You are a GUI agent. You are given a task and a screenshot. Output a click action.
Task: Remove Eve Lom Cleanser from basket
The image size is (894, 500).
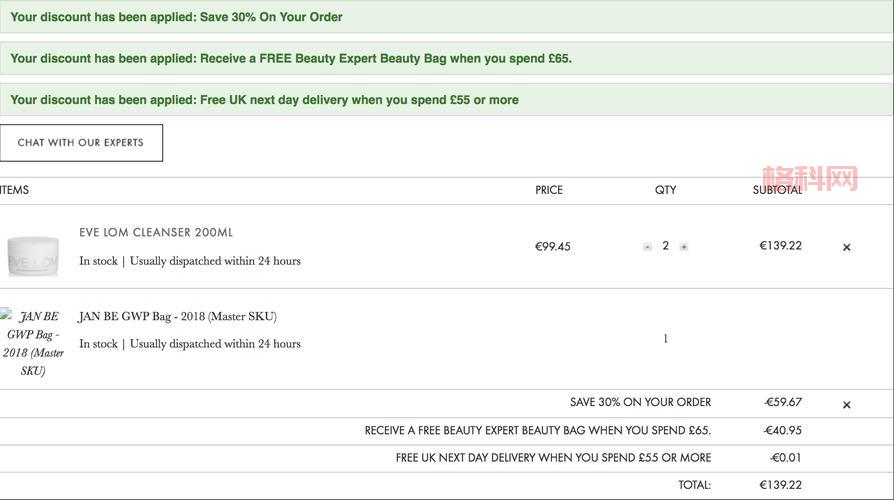pyautogui.click(x=847, y=247)
